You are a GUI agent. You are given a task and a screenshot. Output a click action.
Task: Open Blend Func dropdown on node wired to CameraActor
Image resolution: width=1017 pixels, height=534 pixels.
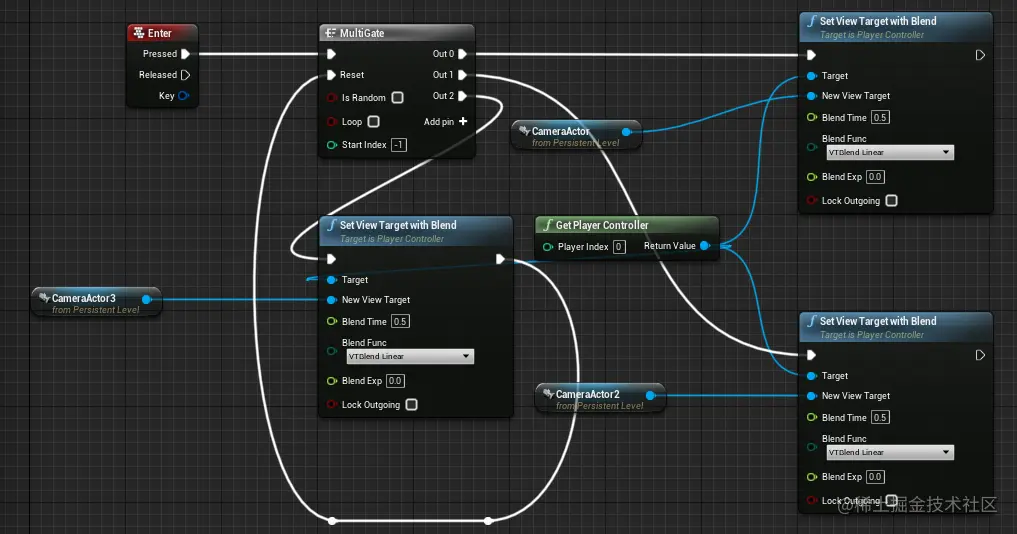(x=890, y=152)
